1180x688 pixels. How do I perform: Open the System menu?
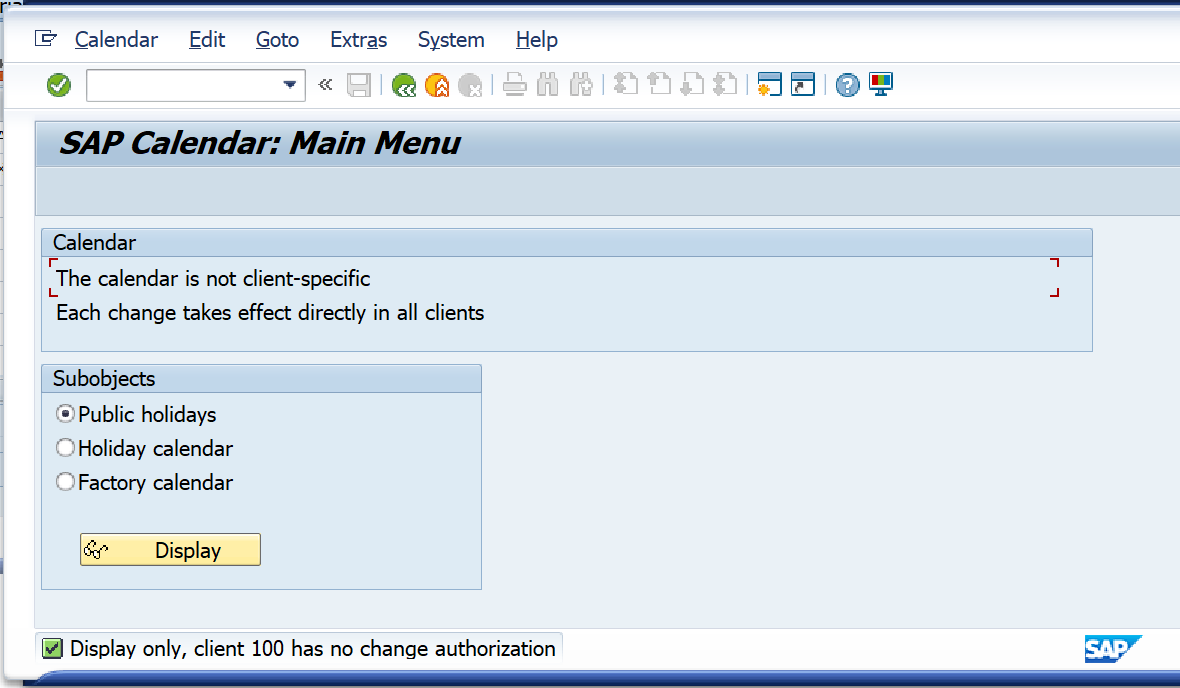pos(451,39)
